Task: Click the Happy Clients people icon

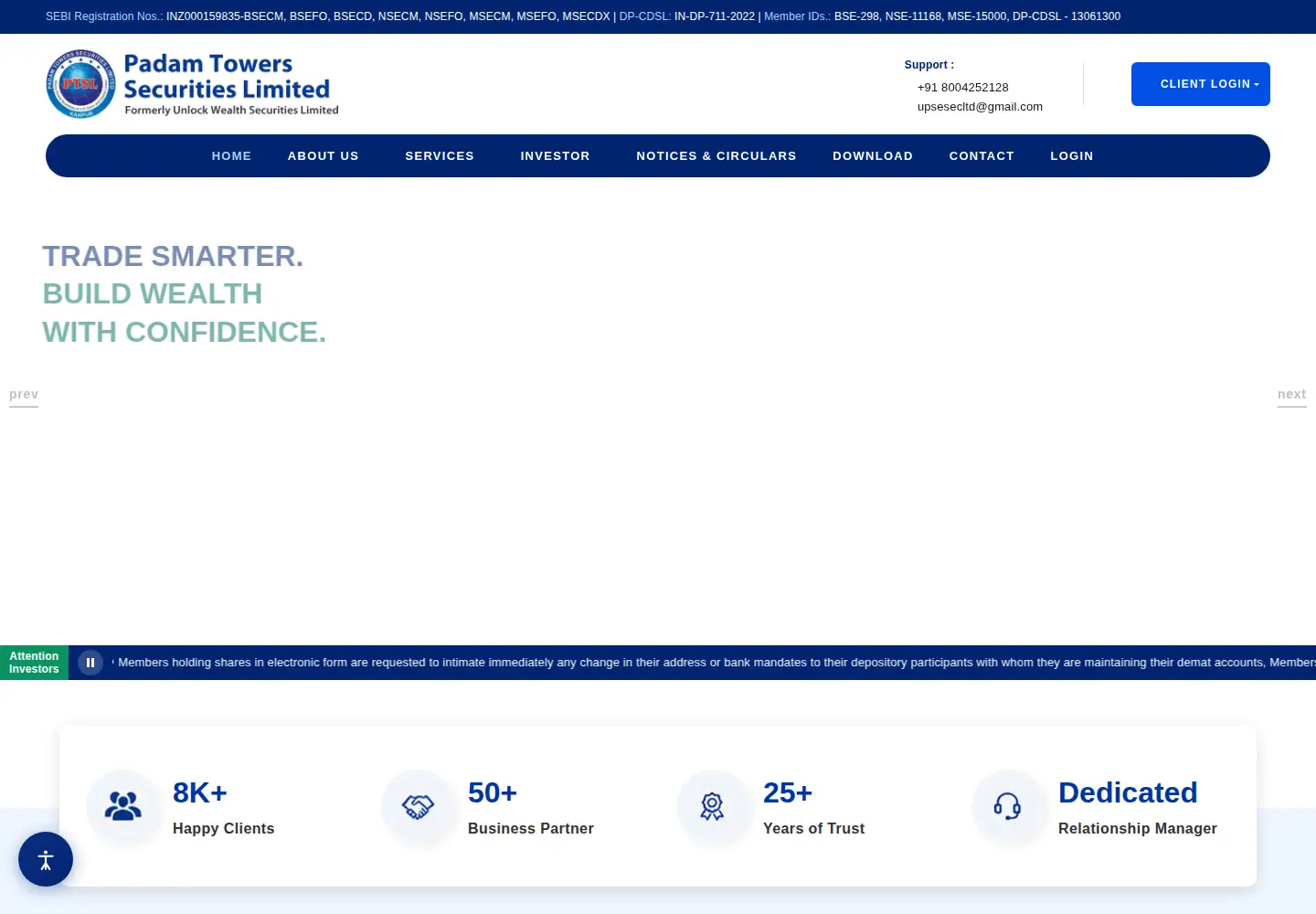Action: (x=123, y=806)
